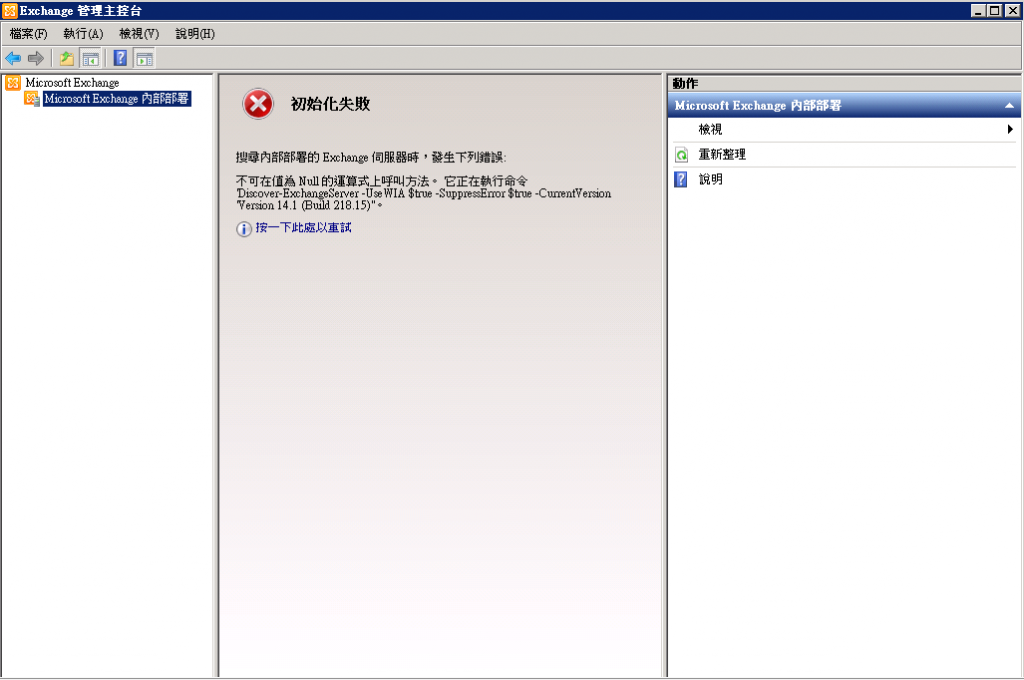Select Microsoft Exchange 內部部署 tree item
Viewport: 1024px width, 680px height.
(117, 99)
